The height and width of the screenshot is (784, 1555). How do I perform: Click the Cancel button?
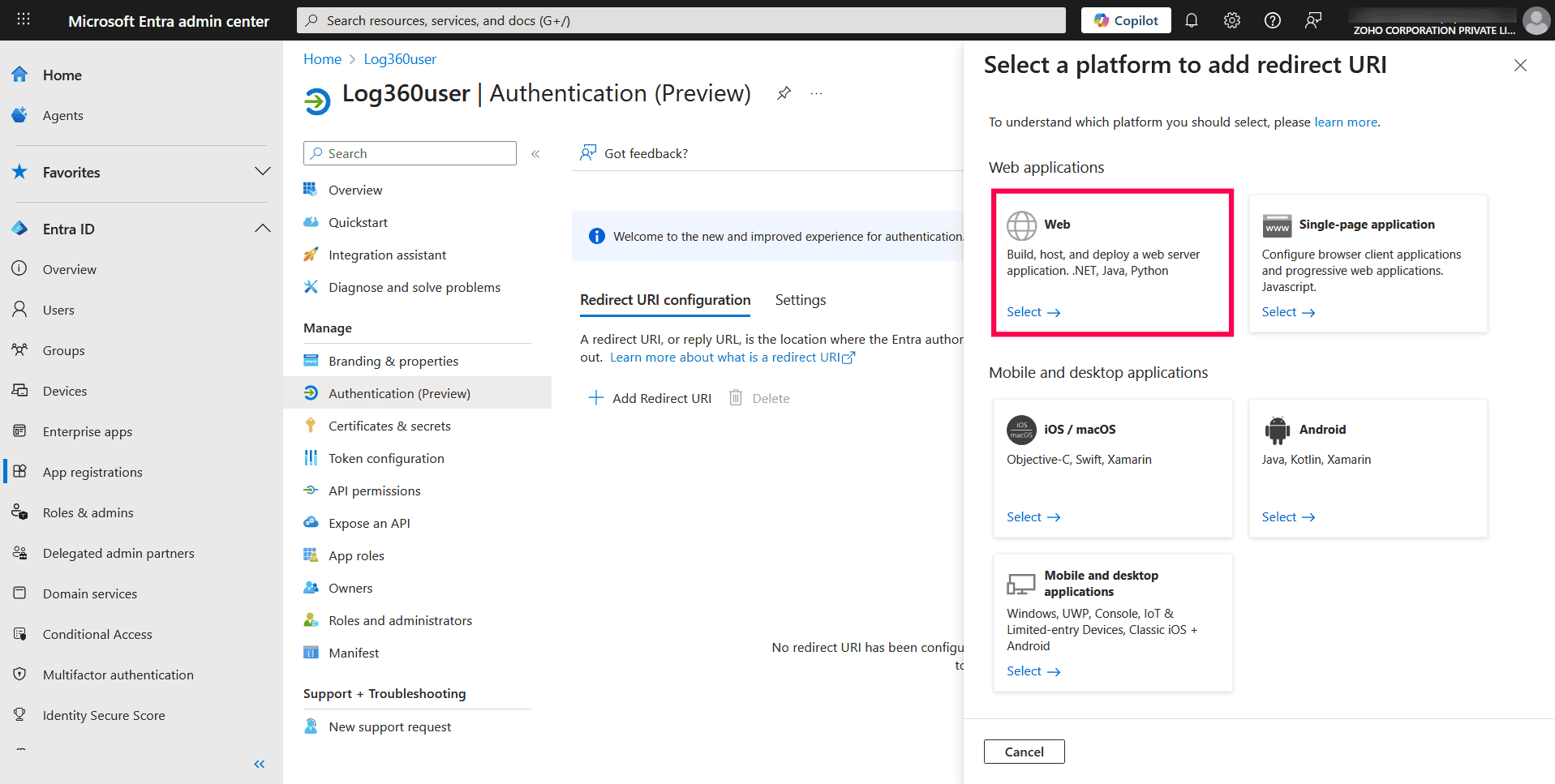tap(1023, 751)
